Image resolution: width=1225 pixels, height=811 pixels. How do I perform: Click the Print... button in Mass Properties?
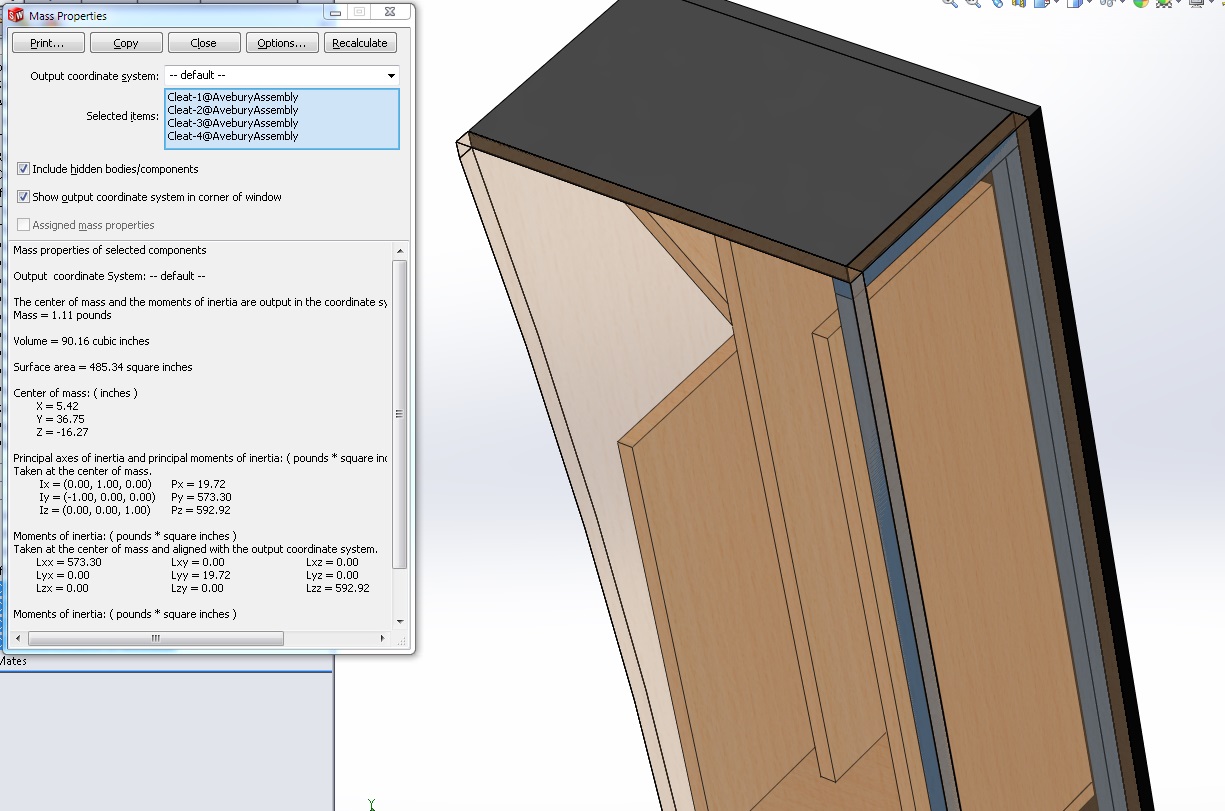point(47,43)
